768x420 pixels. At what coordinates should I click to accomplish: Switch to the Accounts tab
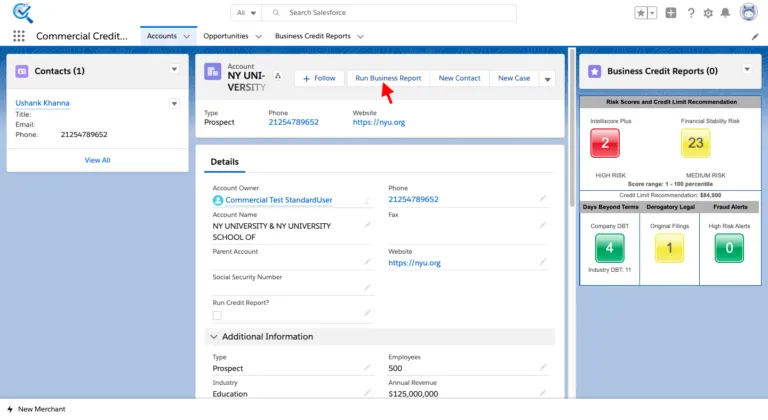(162, 36)
